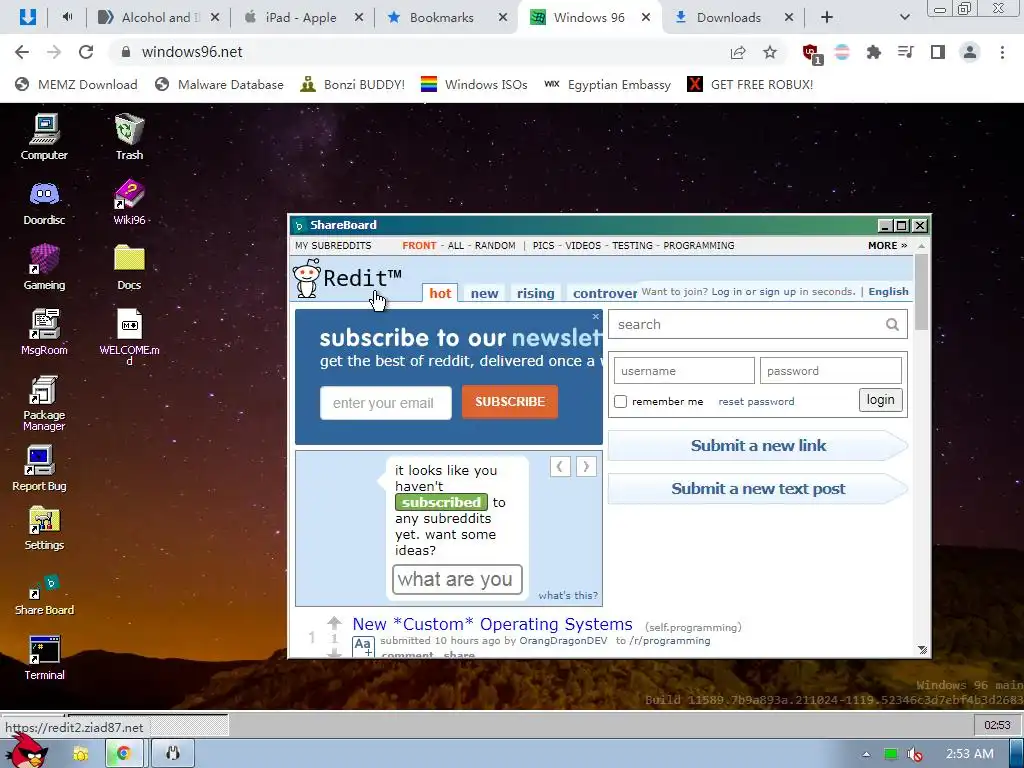Open the Settings desktop icon
This screenshot has width=1024, height=768.
pyautogui.click(x=44, y=528)
